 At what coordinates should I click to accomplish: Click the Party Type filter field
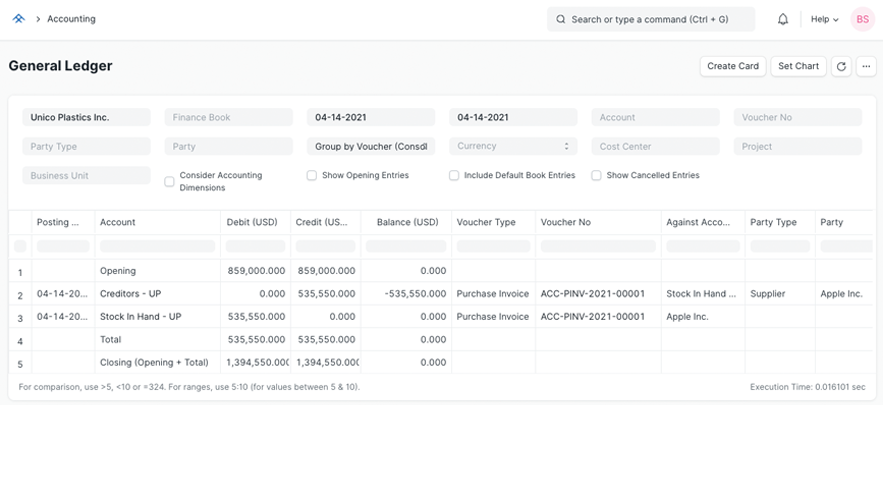click(86, 146)
